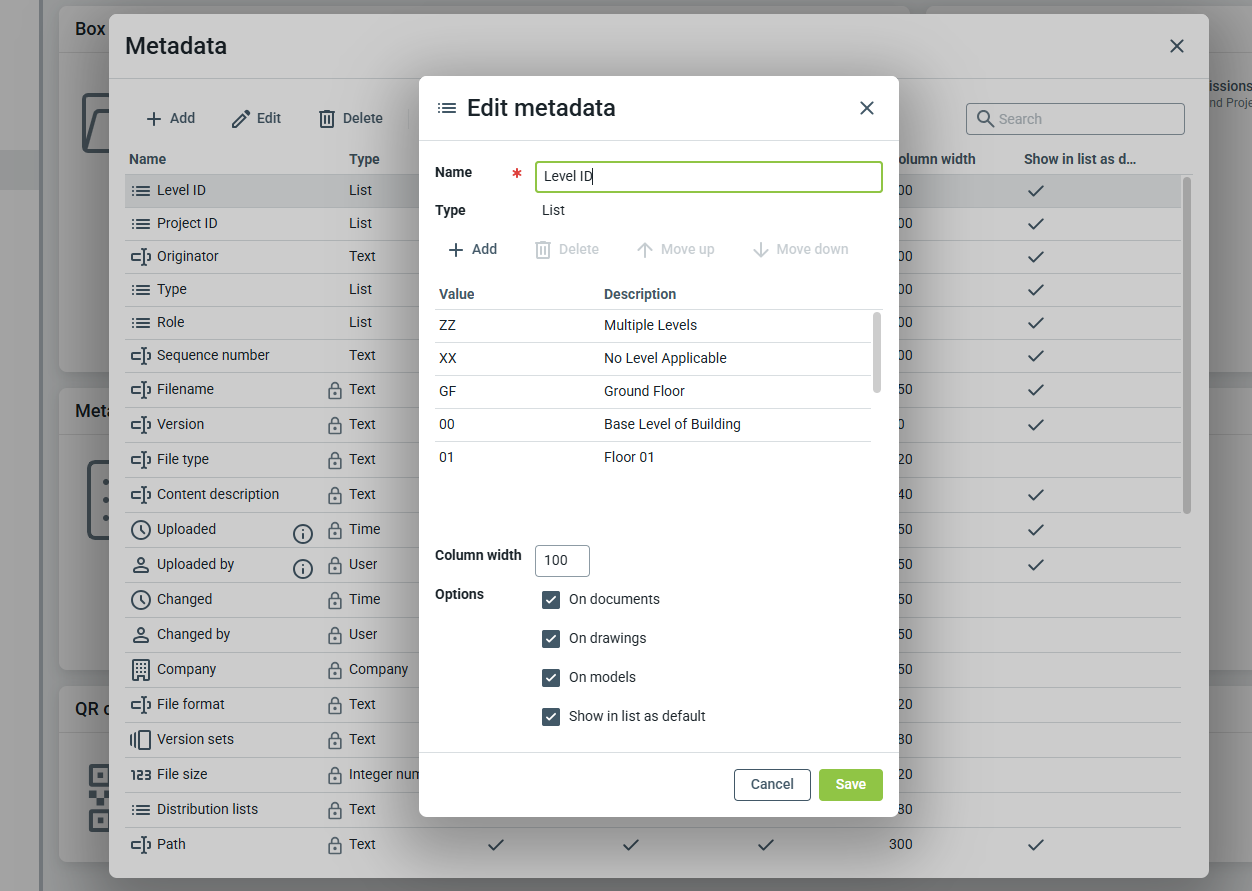Click the lock icon next to Filename
The width and height of the screenshot is (1252, 891).
[335, 390]
